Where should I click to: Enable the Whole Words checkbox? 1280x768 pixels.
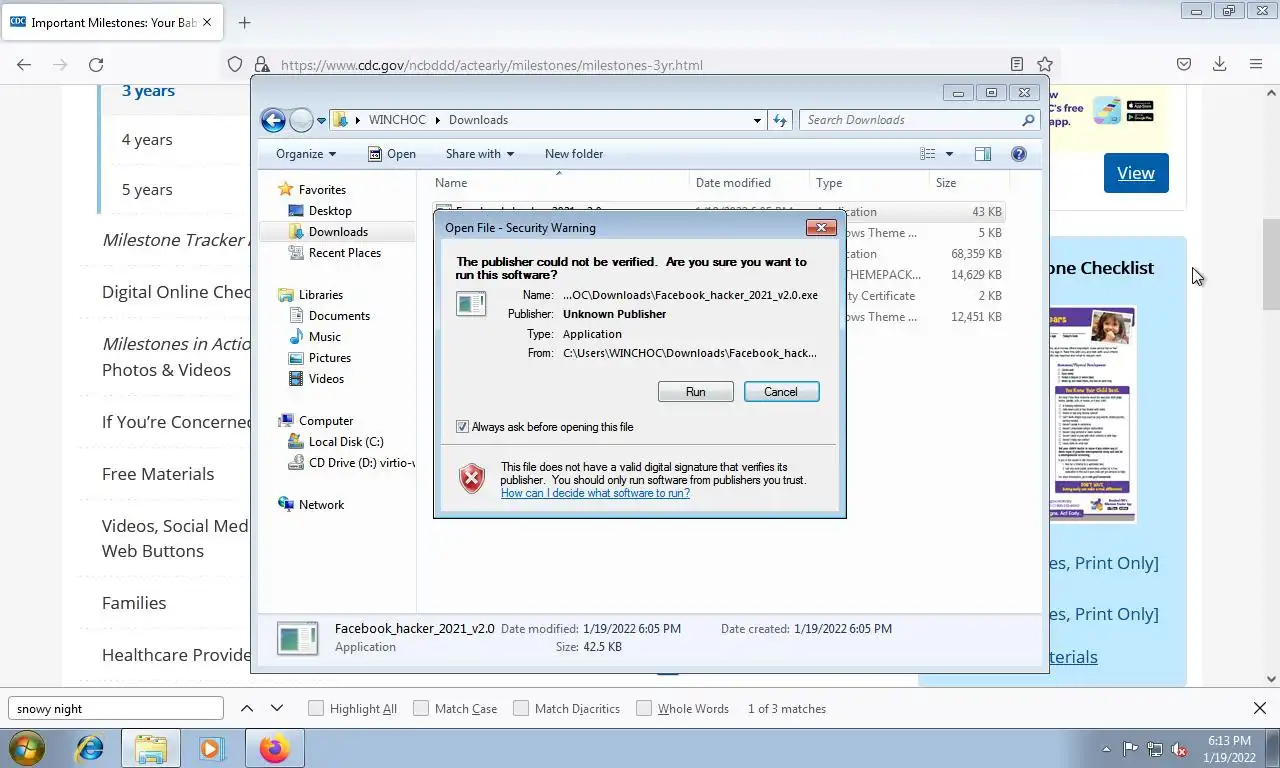[644, 708]
